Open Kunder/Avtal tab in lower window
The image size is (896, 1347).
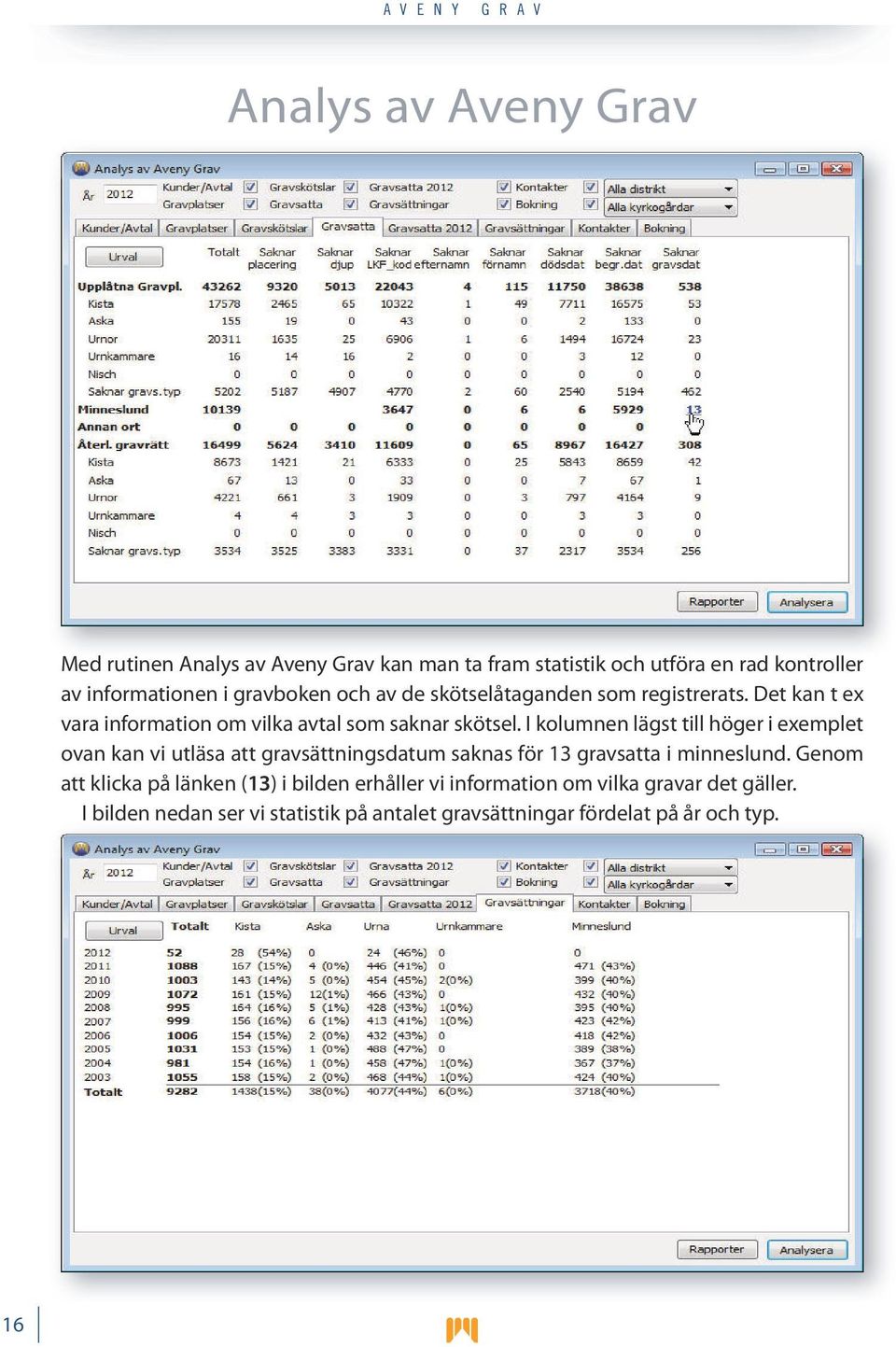point(117,905)
